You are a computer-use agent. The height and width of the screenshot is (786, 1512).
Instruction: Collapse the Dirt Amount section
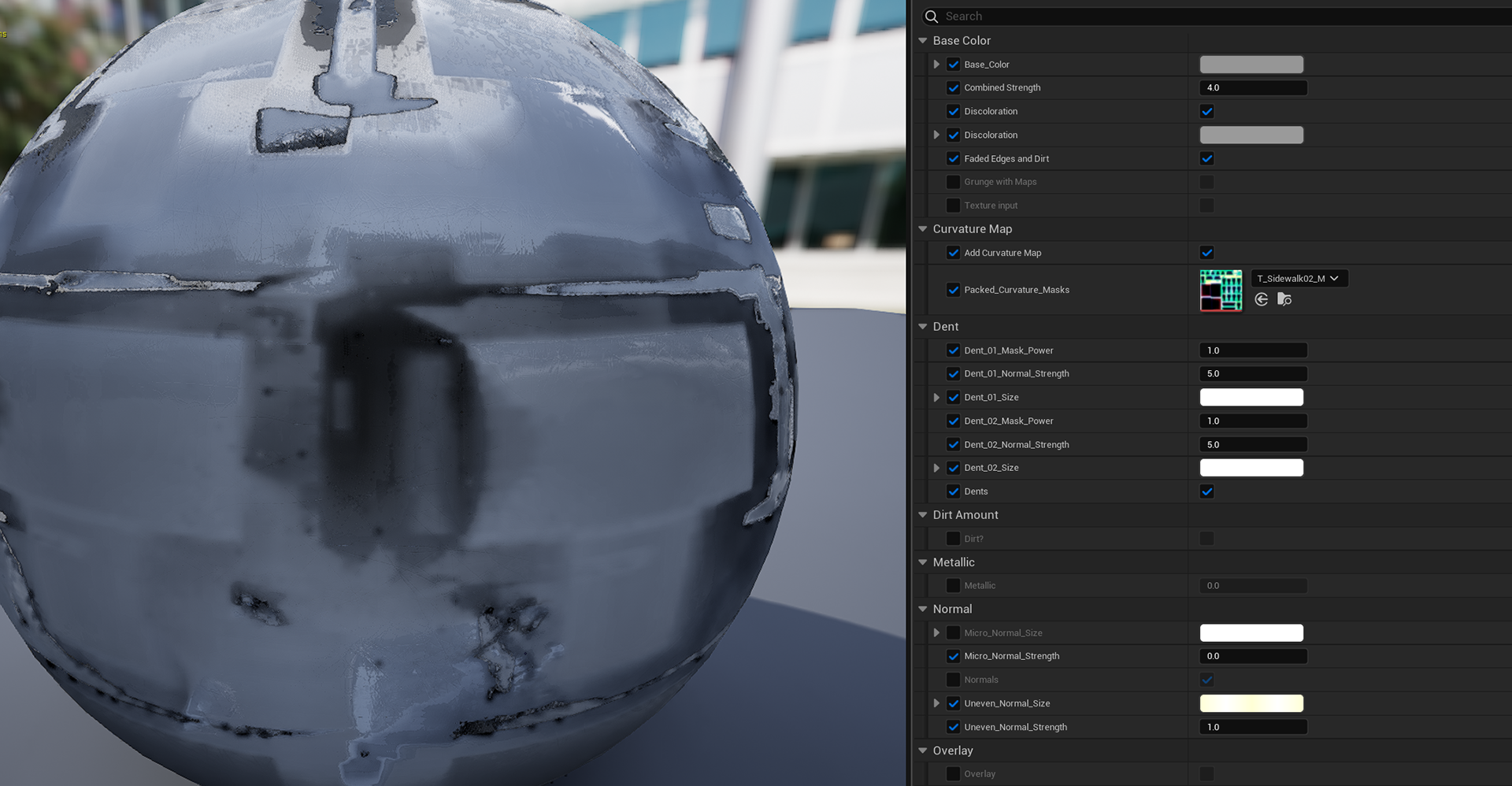(x=923, y=515)
